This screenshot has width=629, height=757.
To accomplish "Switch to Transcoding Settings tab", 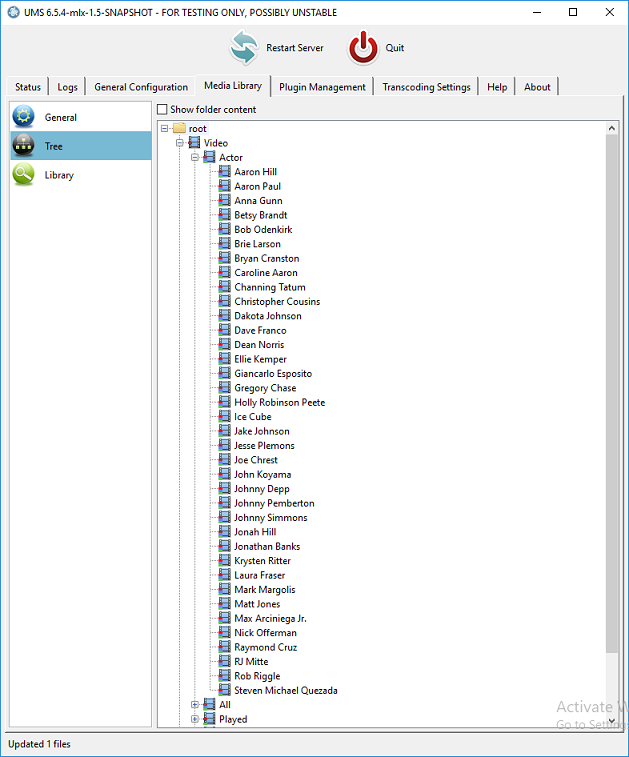I will (426, 87).
